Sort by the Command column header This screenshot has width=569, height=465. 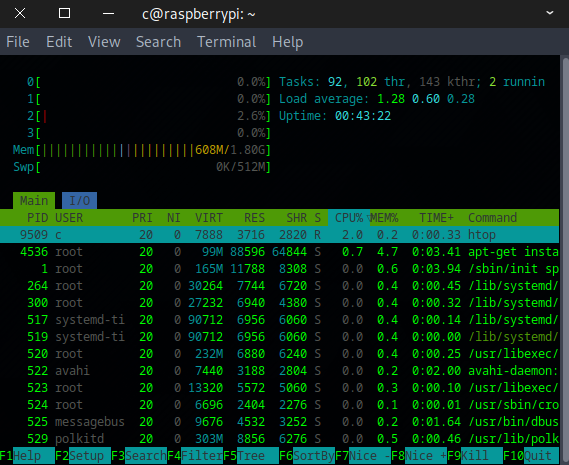click(x=492, y=217)
